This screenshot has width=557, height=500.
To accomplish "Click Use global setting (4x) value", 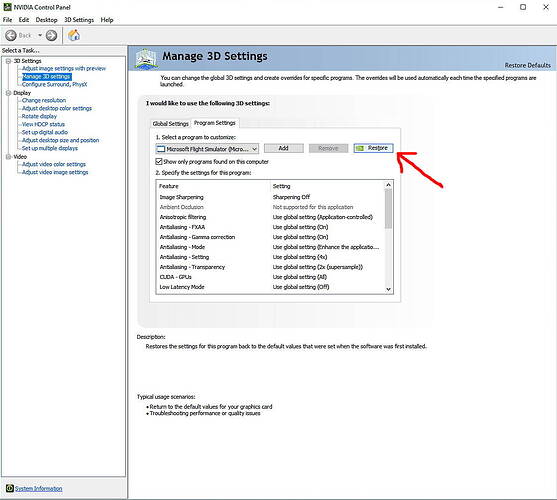I will point(300,257).
